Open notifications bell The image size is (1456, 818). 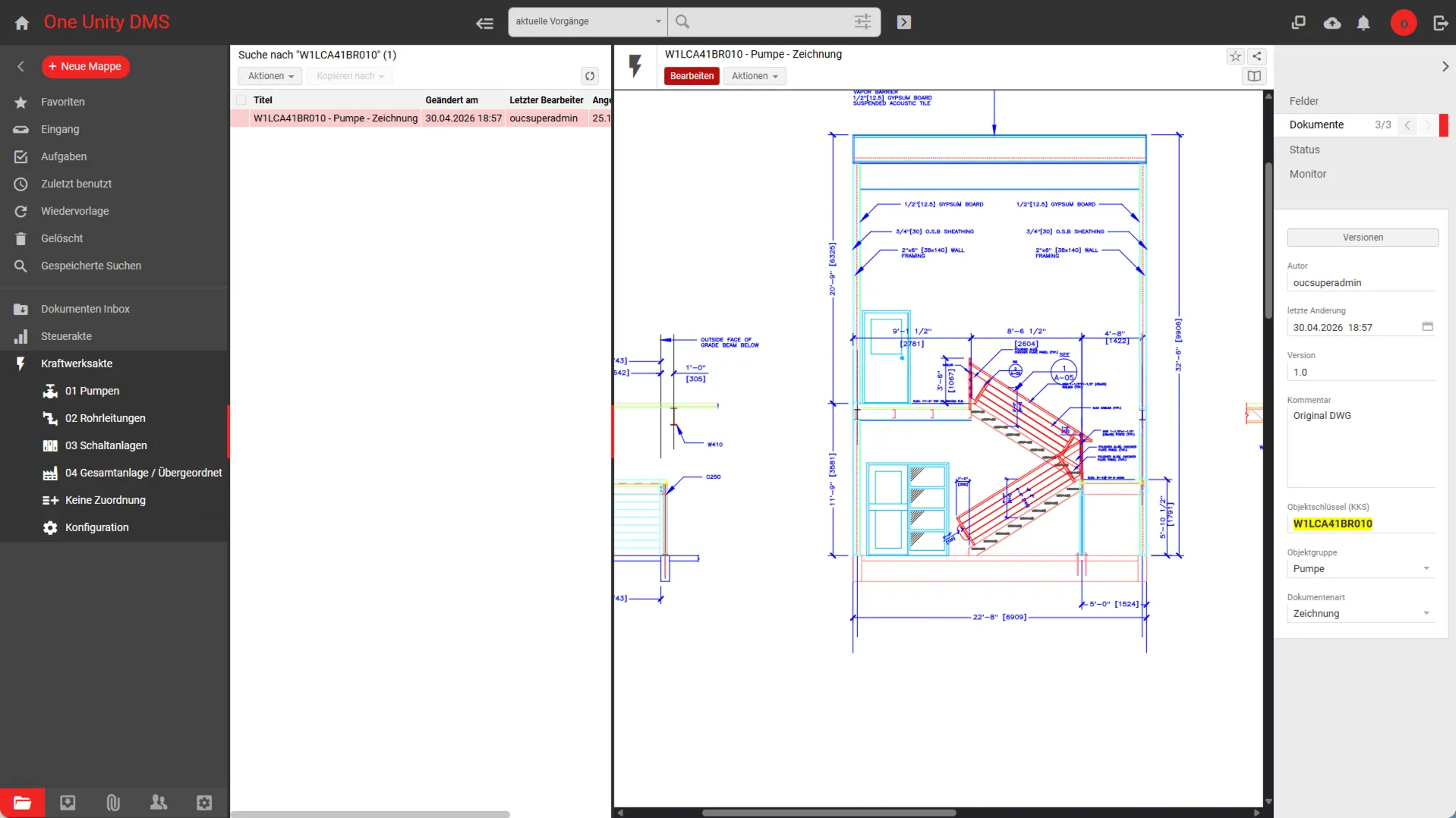point(1363,23)
